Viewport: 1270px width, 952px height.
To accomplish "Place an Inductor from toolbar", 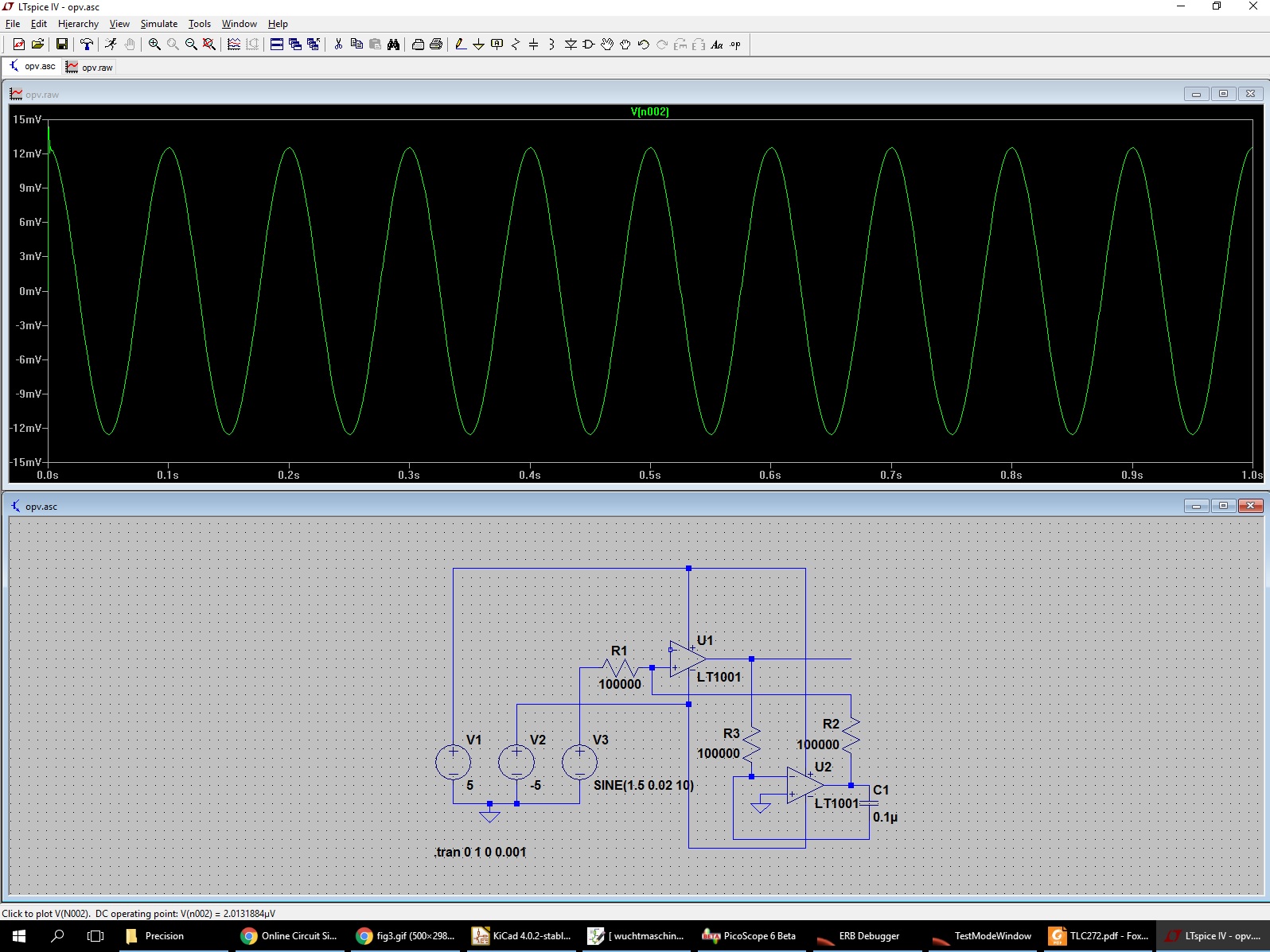I will (x=551, y=45).
